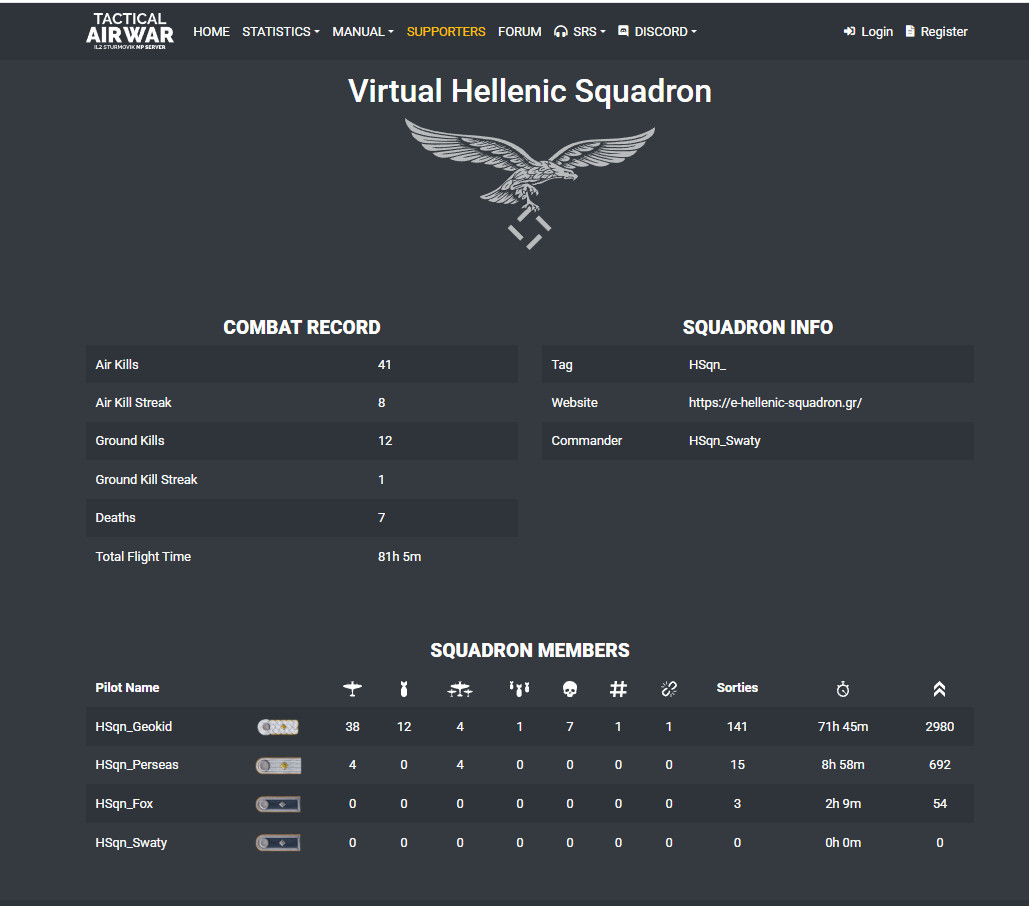Click the stopwatch flight time column icon
This screenshot has height=906, width=1029.
pos(843,689)
